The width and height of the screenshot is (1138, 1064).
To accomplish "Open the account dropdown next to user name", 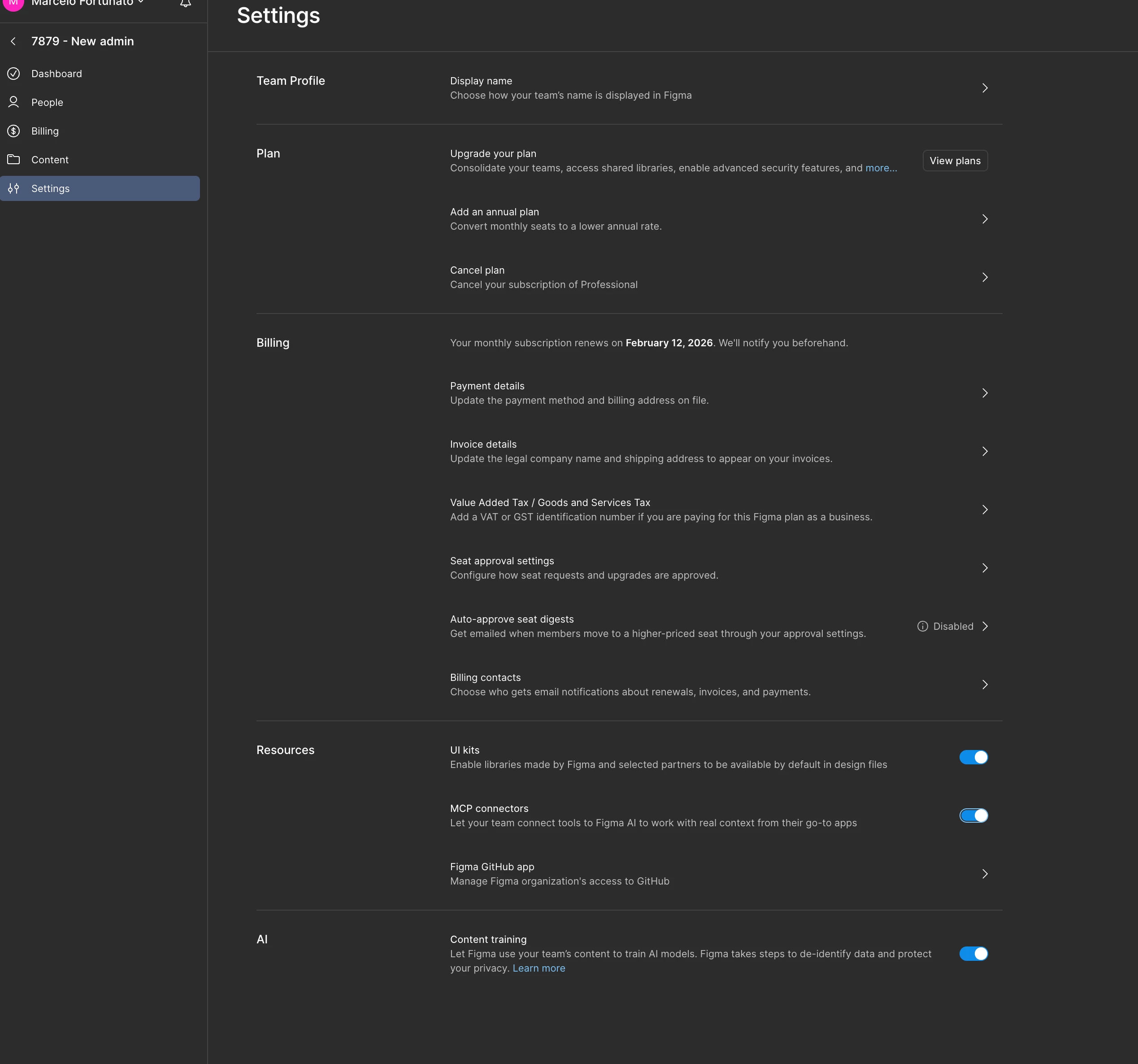I will [x=141, y=3].
